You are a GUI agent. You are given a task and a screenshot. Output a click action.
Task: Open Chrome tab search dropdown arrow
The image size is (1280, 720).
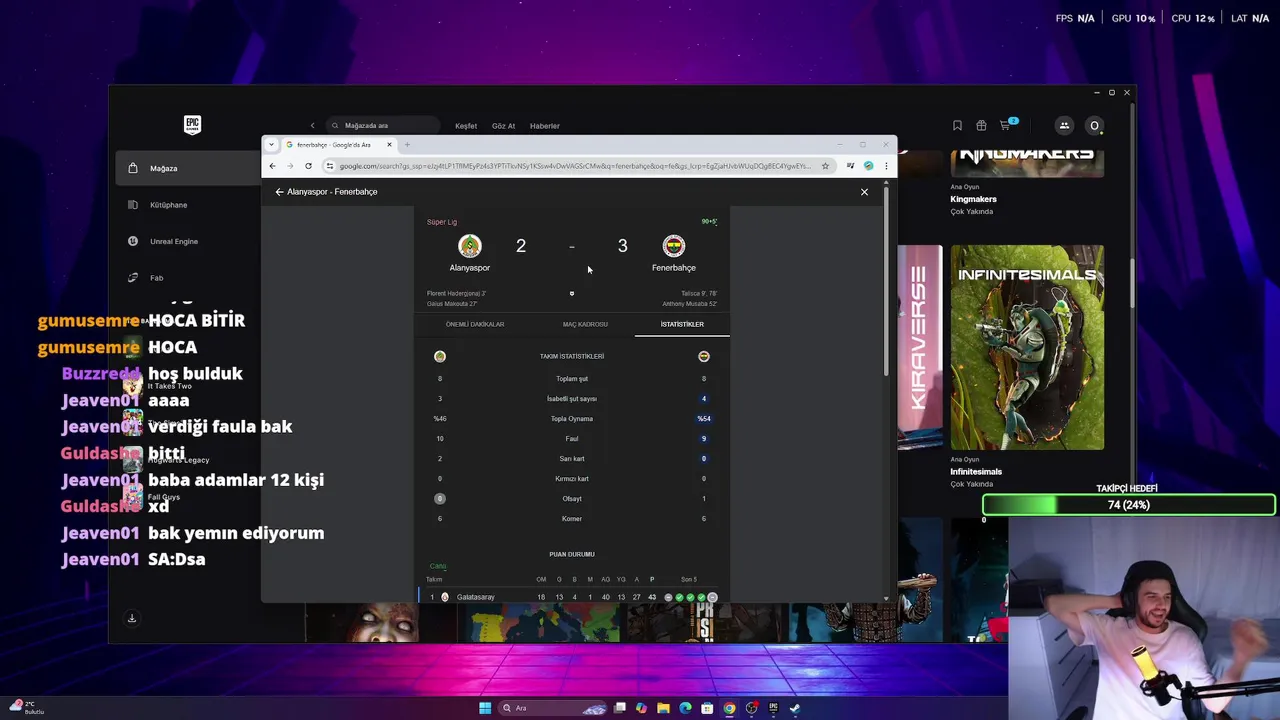(x=271, y=145)
